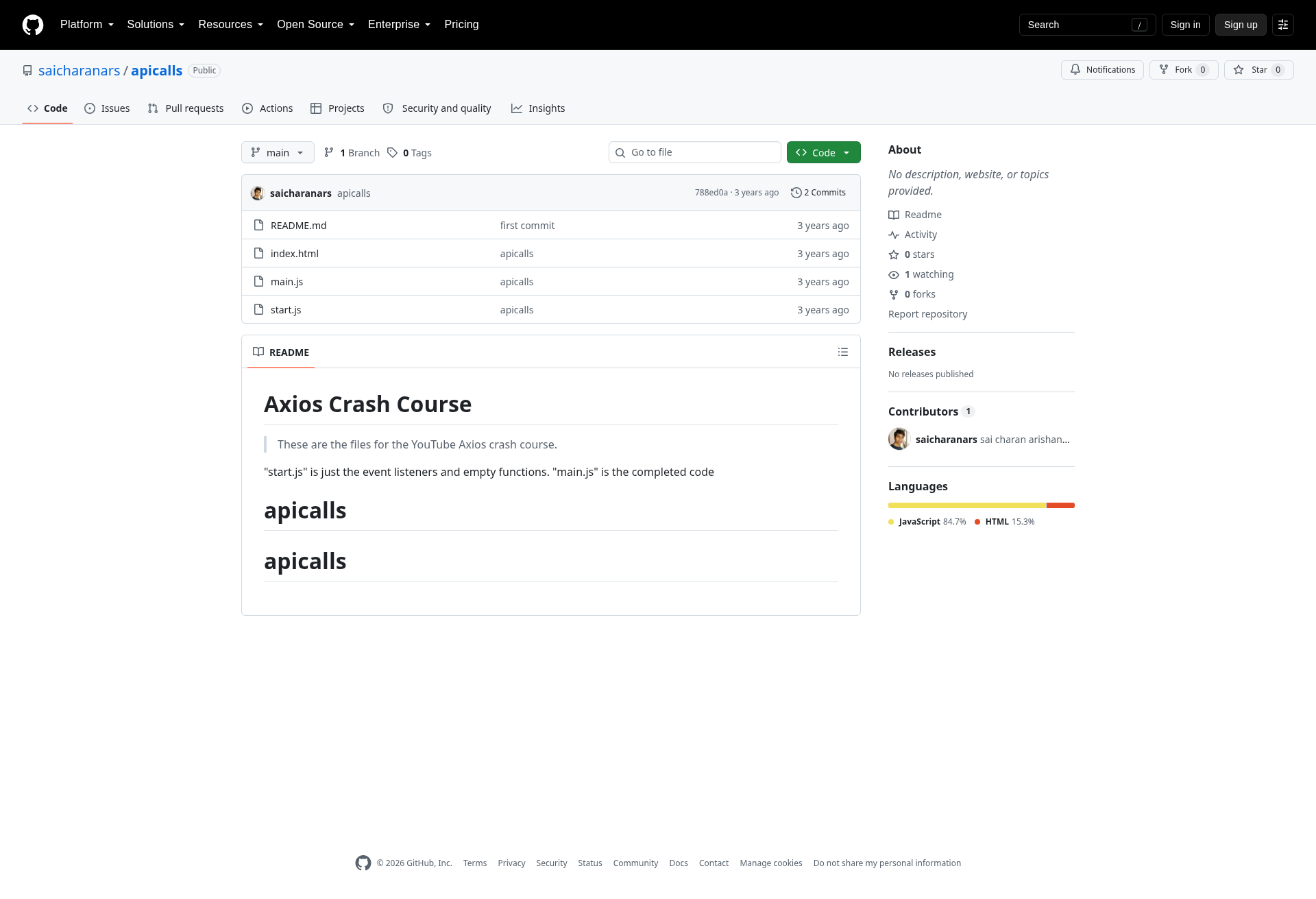Click the HTML language bar segment
The image size is (1316, 899).
pos(1060,505)
